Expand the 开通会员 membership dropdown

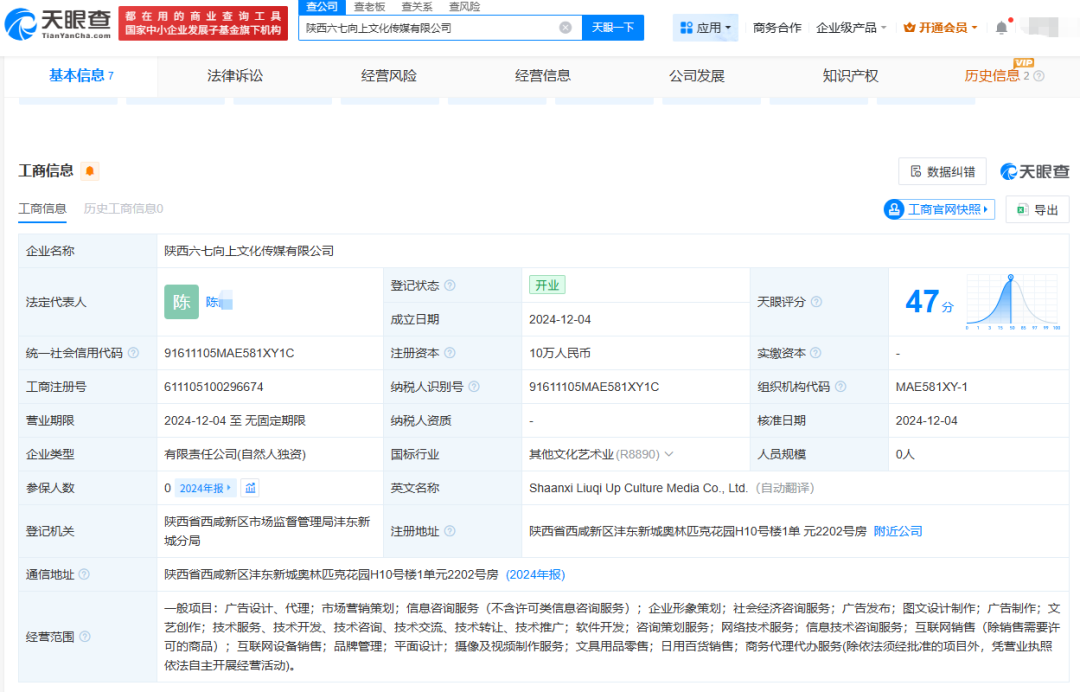[x=941, y=28]
